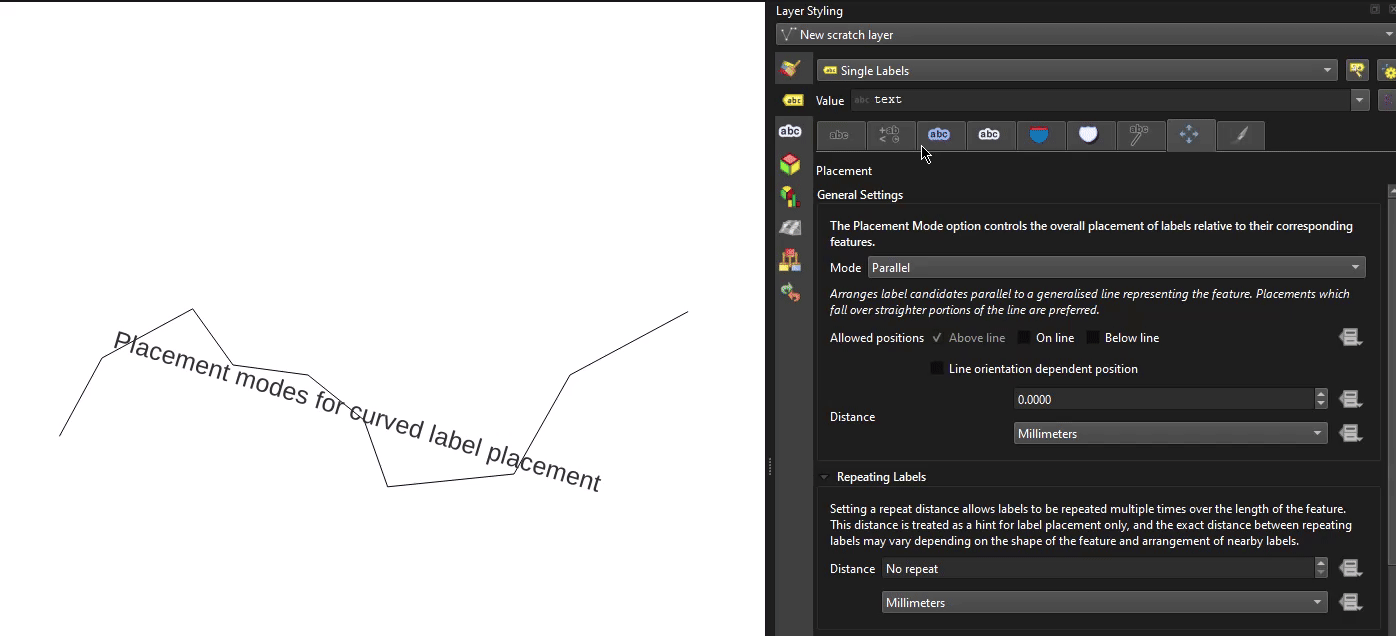Open the Single Labels type dropdown
This screenshot has width=1396, height=636.
point(1077,71)
